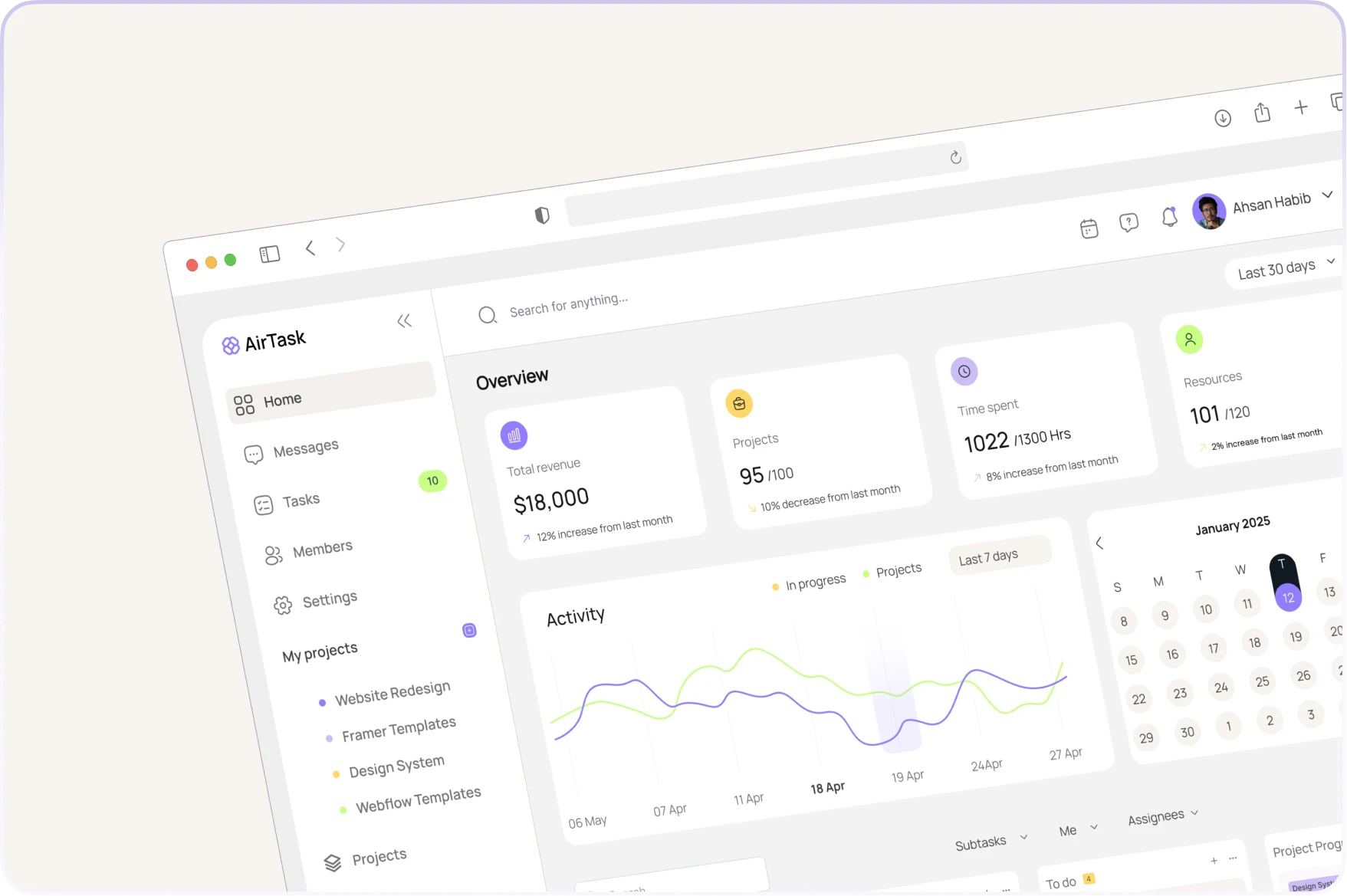The width and height of the screenshot is (1347, 896).
Task: Select January 30 in the calendar
Action: pyautogui.click(x=1187, y=731)
